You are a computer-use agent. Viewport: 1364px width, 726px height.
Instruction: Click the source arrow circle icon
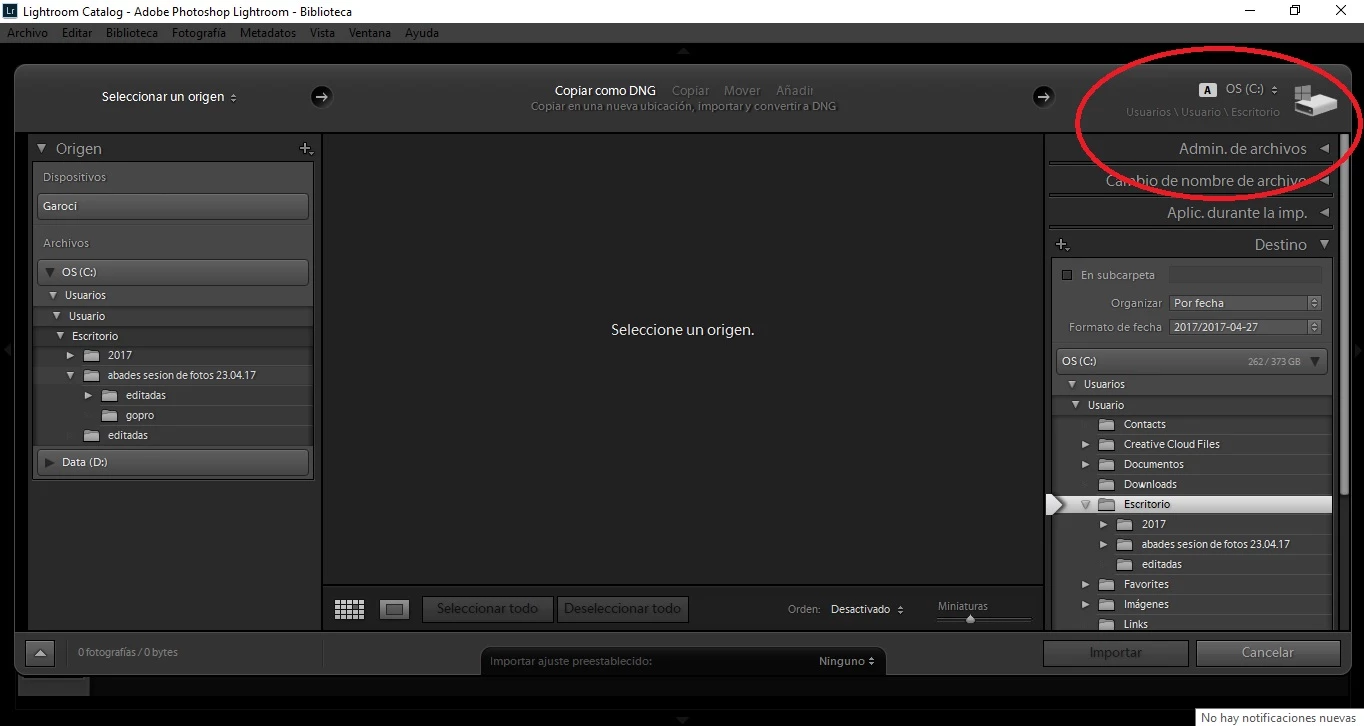tap(320, 96)
